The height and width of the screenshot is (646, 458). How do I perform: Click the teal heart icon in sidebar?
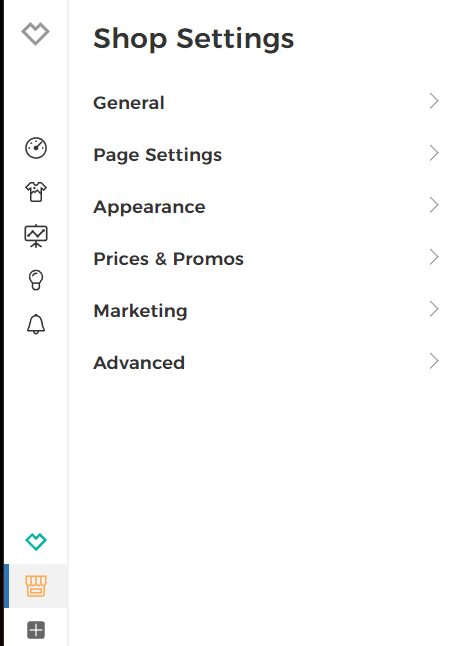coord(36,542)
